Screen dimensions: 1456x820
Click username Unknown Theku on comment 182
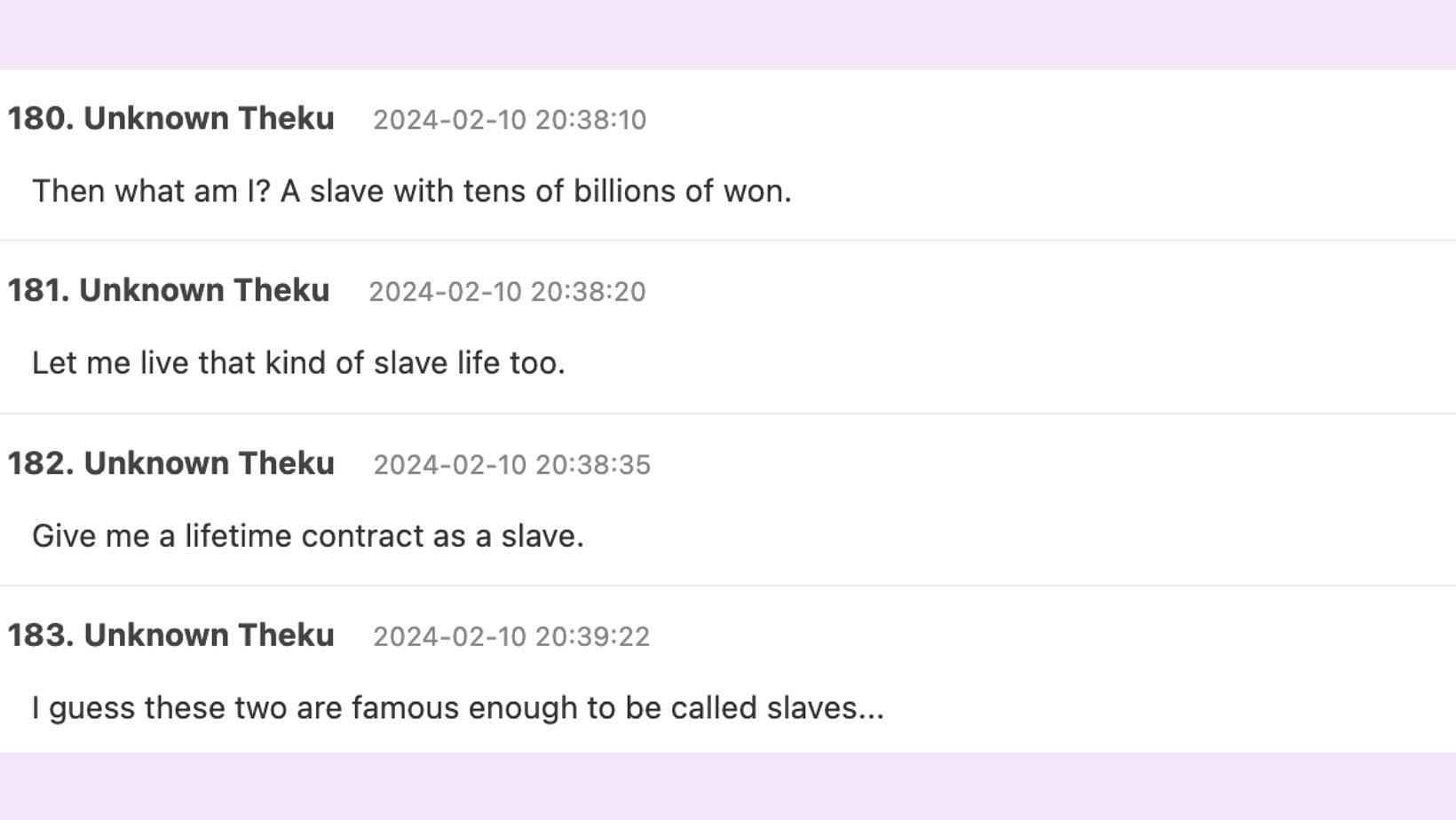pyautogui.click(x=209, y=463)
